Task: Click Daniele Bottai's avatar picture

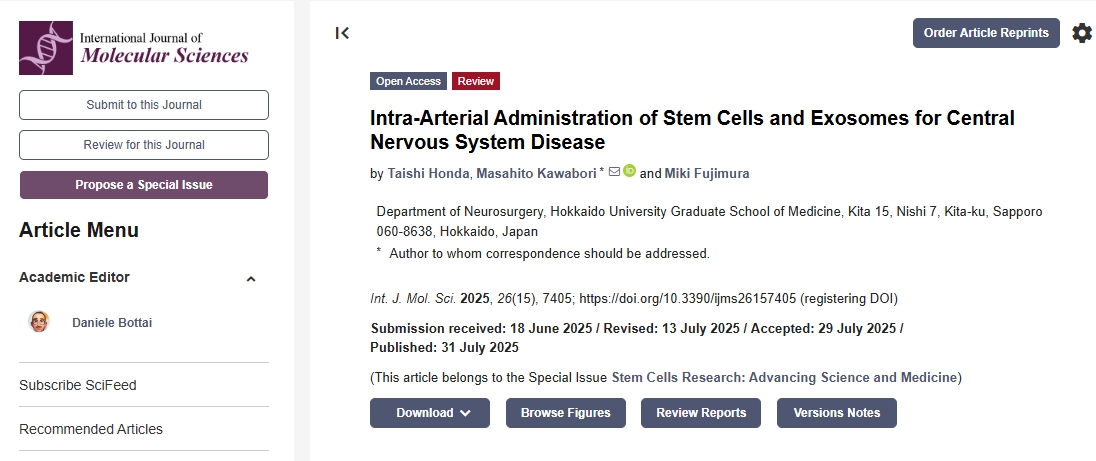Action: pyautogui.click(x=39, y=322)
